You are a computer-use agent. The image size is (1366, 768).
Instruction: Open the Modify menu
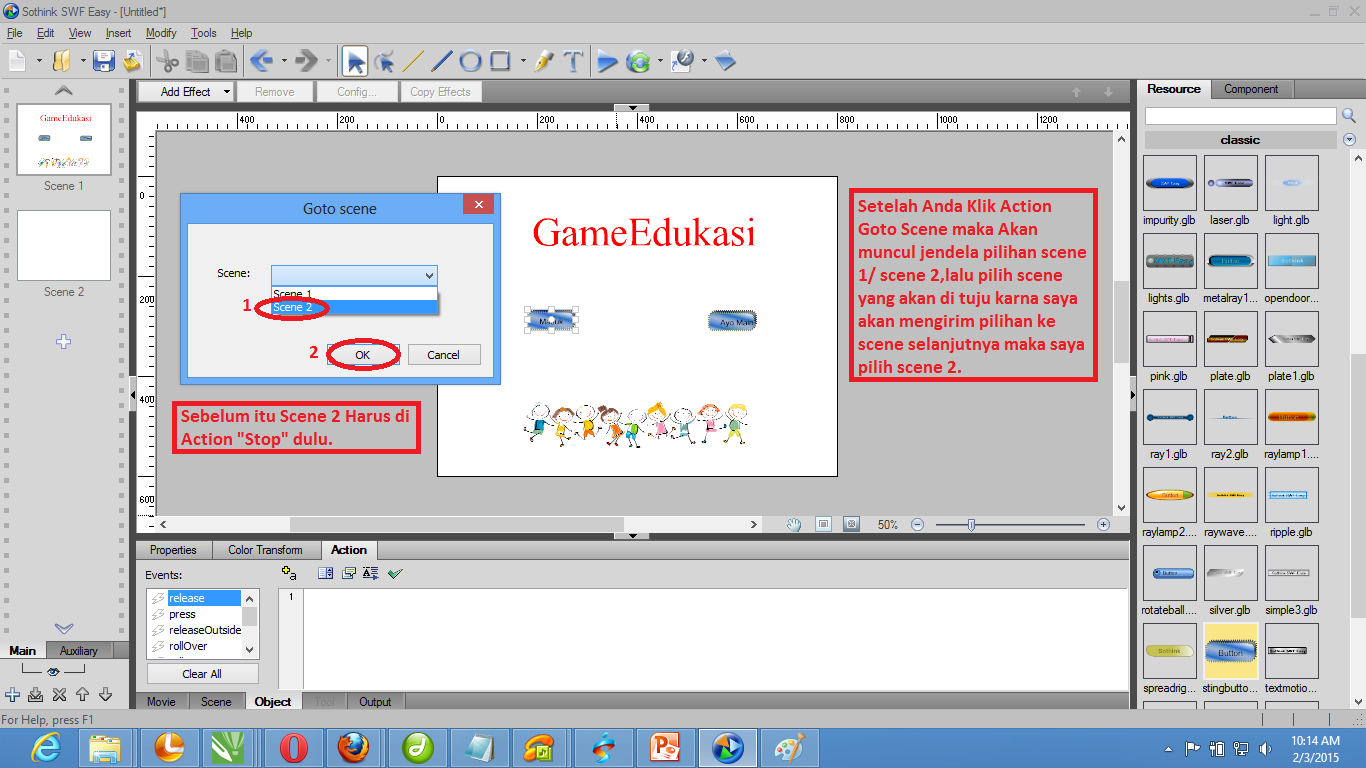[x=161, y=32]
